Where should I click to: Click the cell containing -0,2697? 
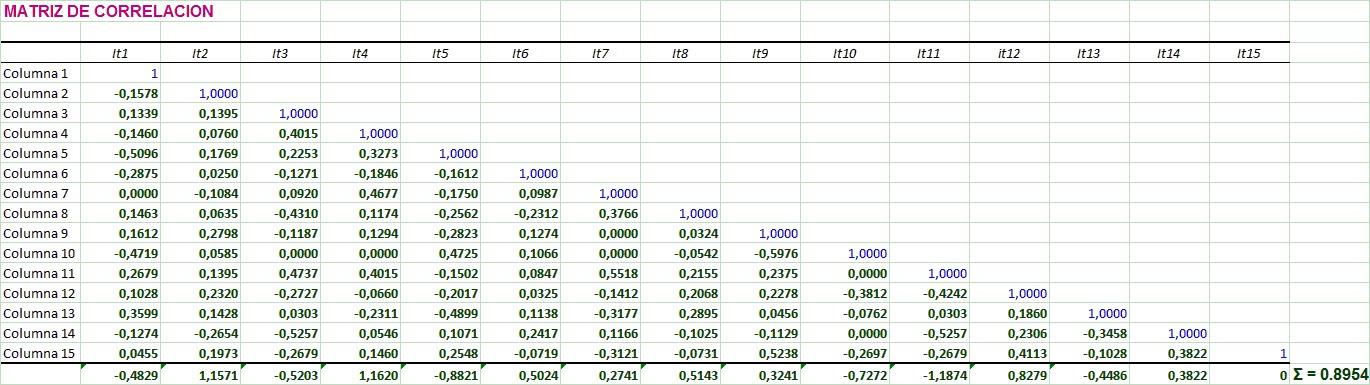pyautogui.click(x=845, y=353)
